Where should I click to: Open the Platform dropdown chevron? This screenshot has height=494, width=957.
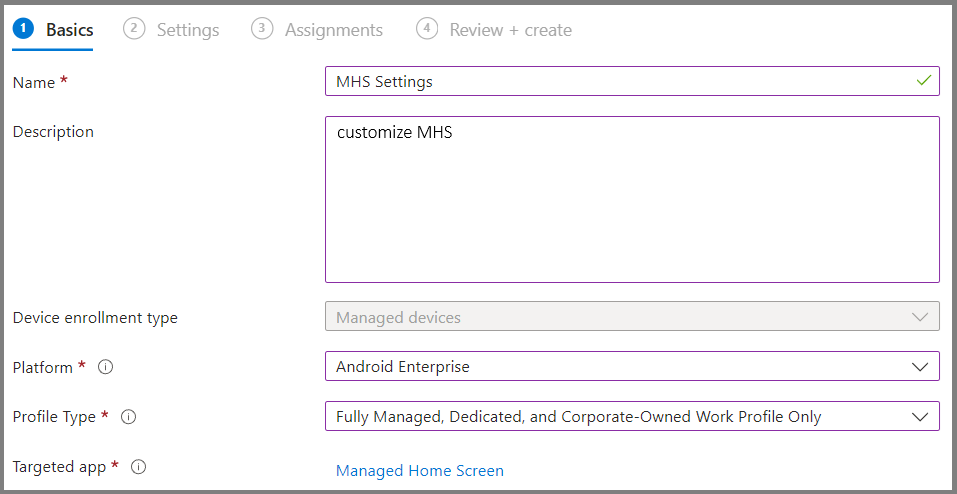tap(920, 367)
